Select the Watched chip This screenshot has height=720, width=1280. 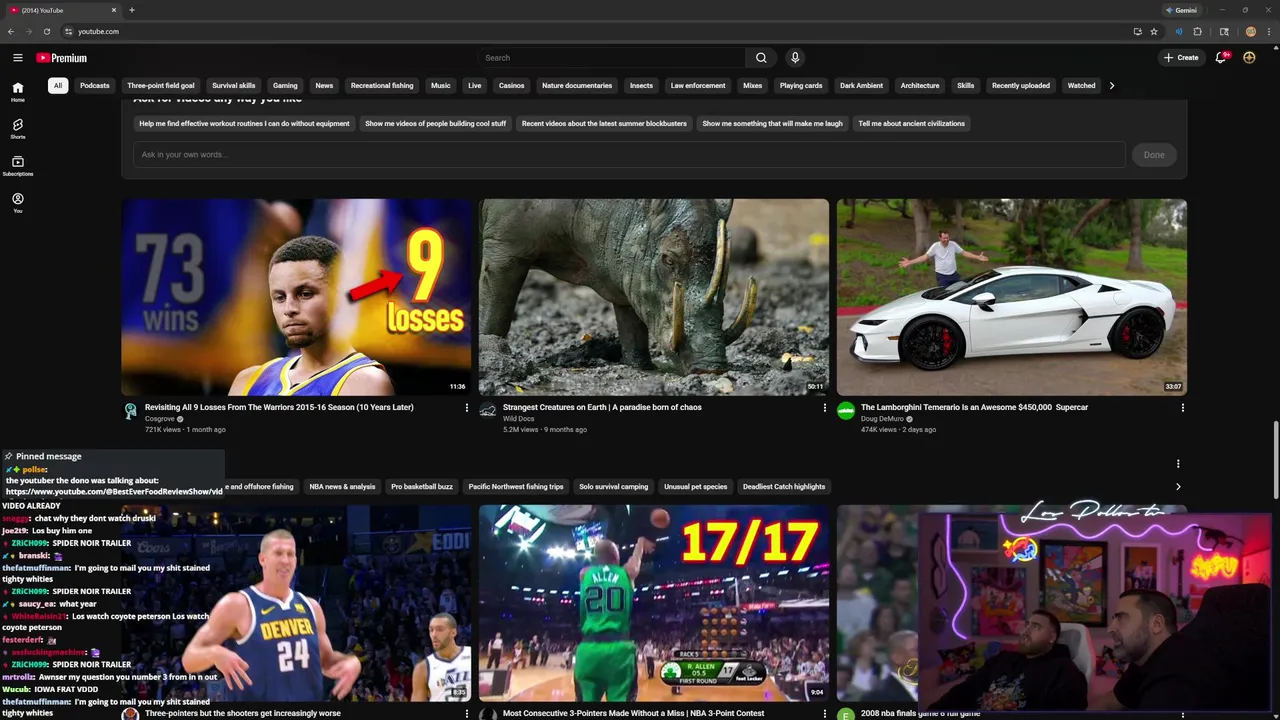pos(1082,86)
